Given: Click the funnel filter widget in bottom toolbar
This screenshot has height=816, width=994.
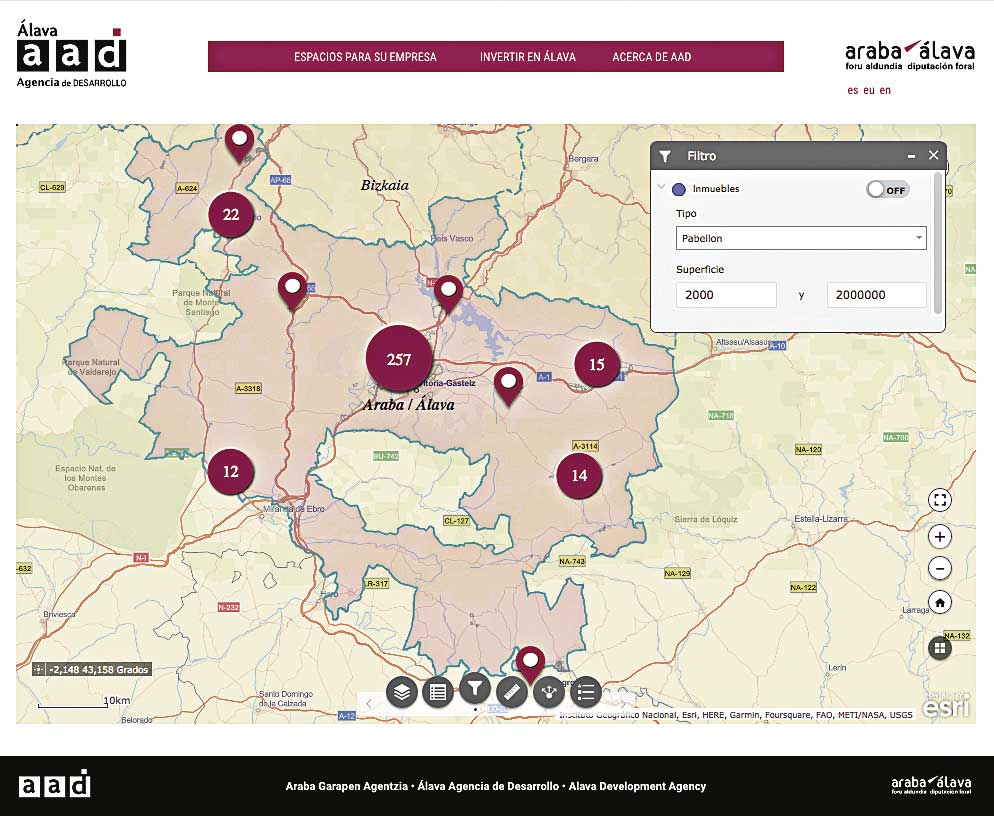Looking at the screenshot, I should point(474,690).
